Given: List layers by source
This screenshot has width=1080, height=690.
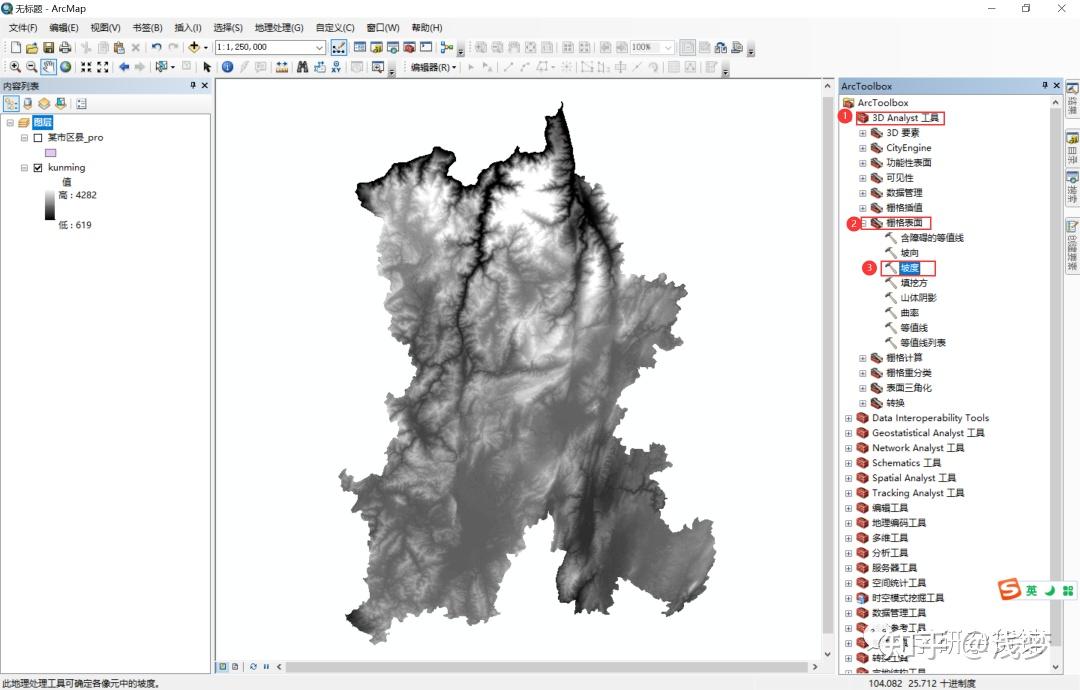Looking at the screenshot, I should [x=28, y=104].
